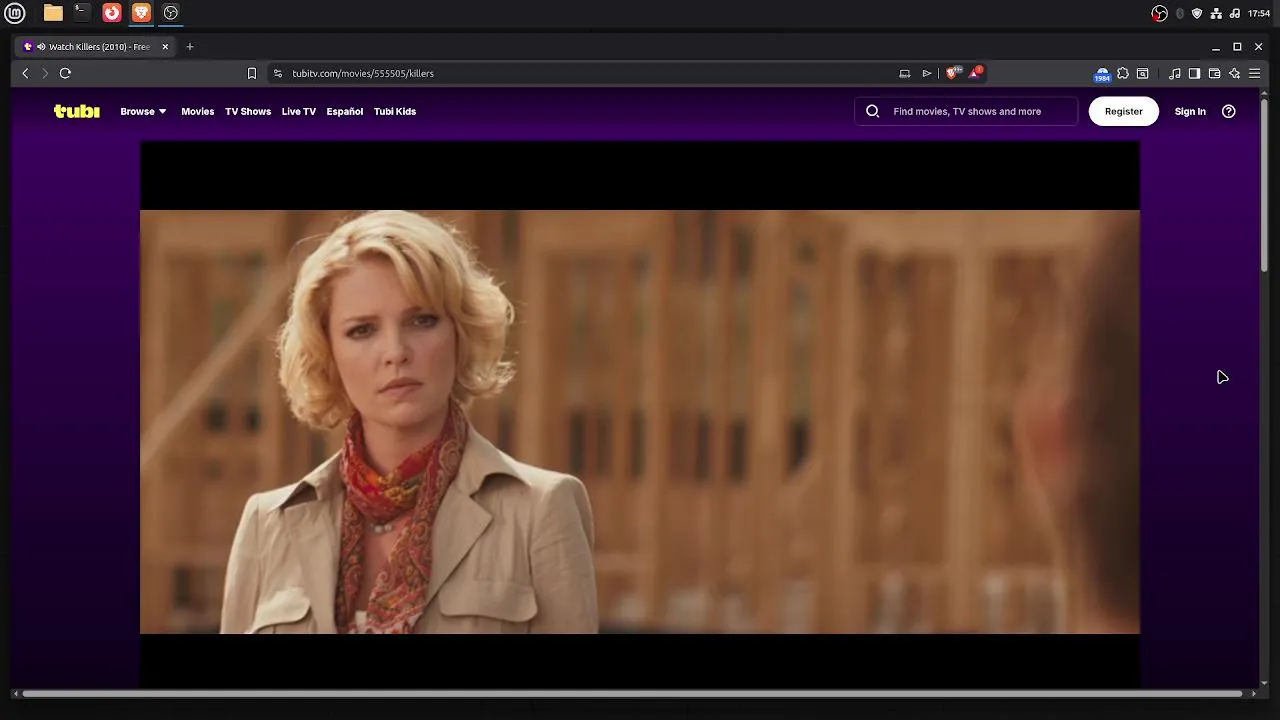Screen dimensions: 1280x720
Task: Bookmark this page
Action: 252,73
